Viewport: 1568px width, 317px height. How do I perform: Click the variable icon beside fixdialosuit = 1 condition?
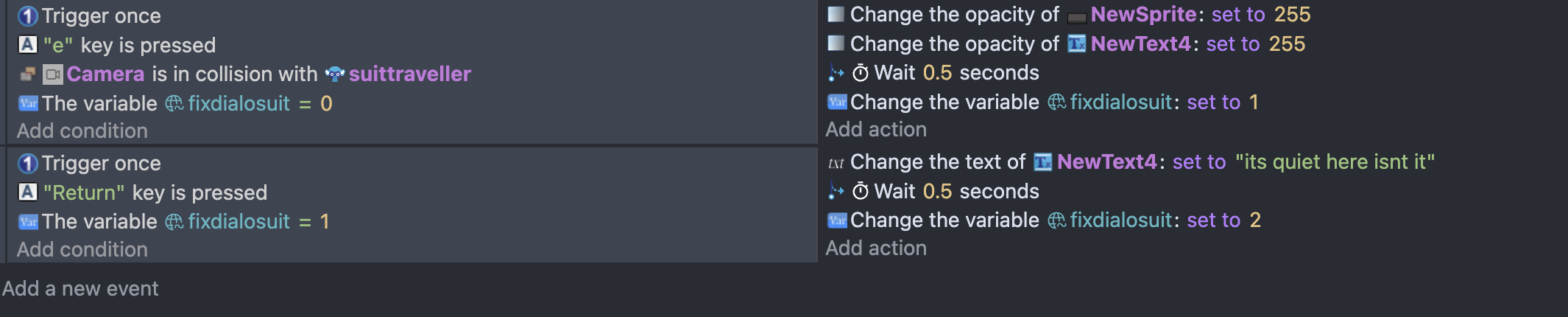[x=28, y=221]
